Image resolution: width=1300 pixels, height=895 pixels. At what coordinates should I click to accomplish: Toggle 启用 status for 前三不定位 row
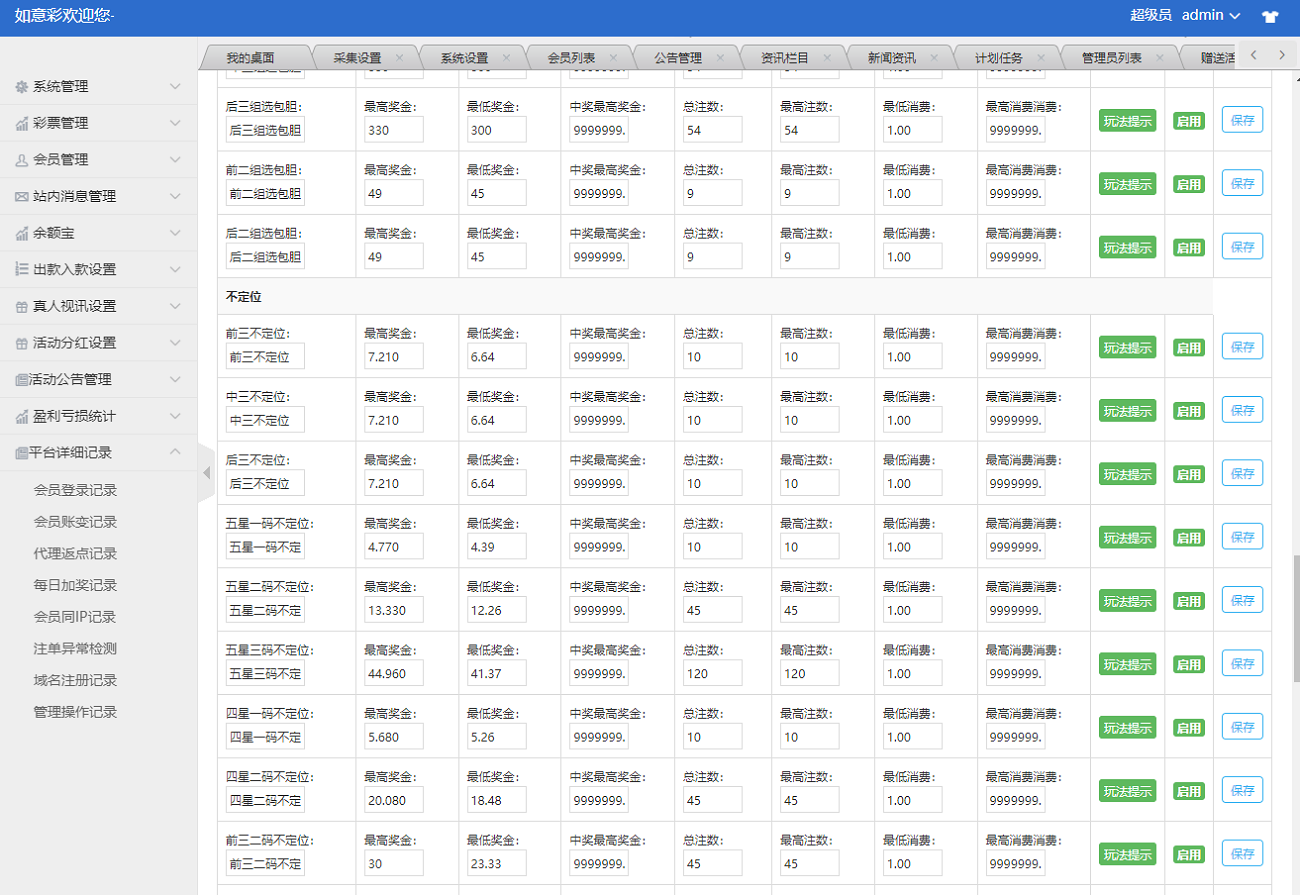[1188, 348]
